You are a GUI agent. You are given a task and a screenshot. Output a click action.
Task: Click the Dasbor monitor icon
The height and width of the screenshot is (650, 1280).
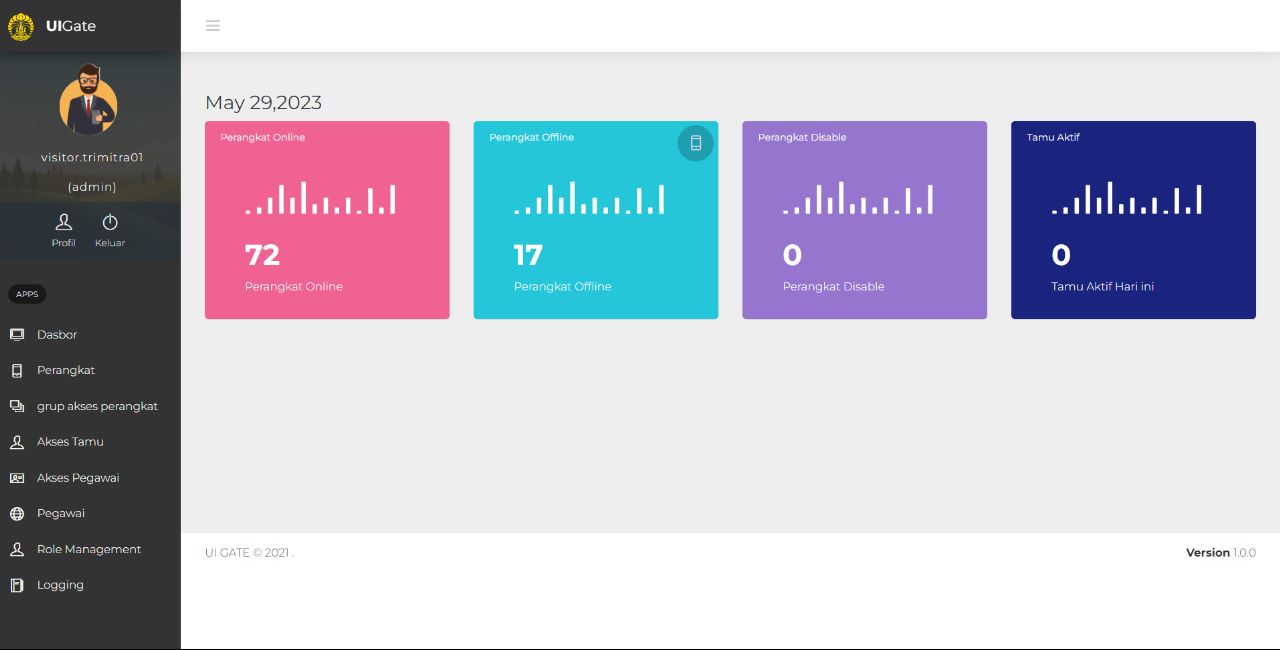(x=17, y=335)
